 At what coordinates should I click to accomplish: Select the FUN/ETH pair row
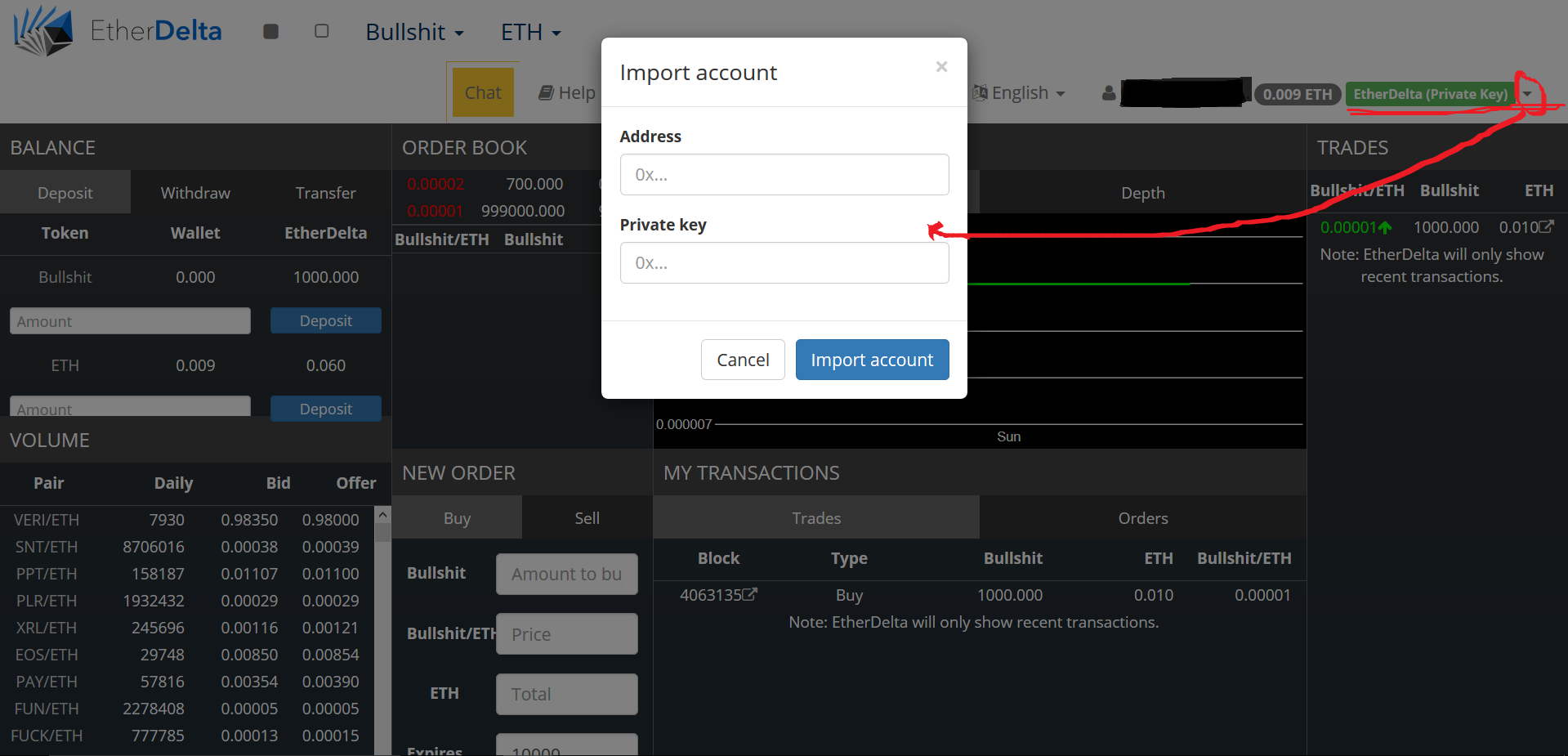tap(187, 709)
